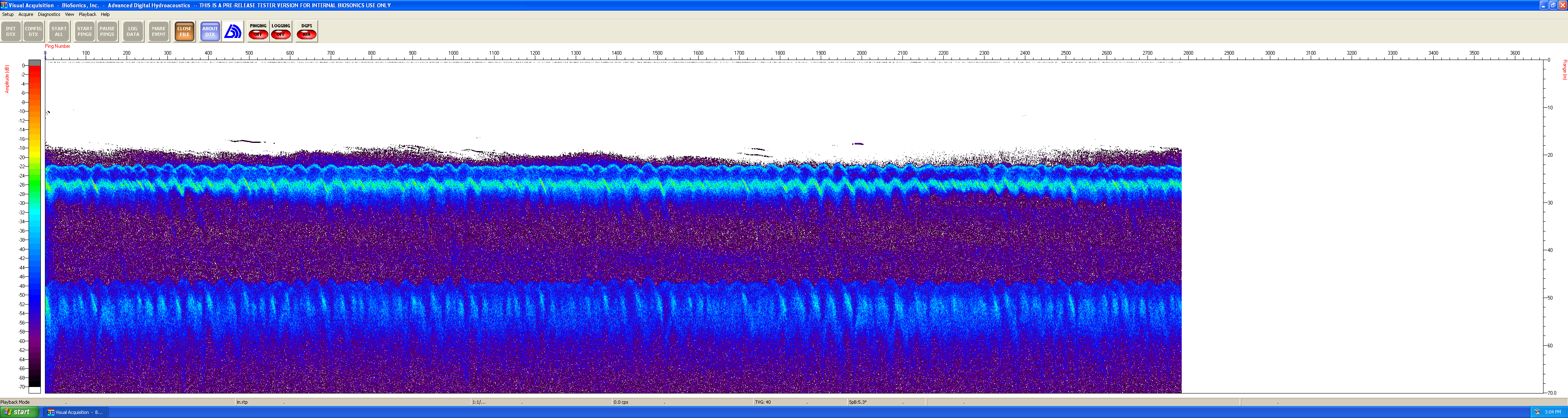The height and width of the screenshot is (418, 1568).
Task: Open the Playback menu
Action: (x=87, y=15)
